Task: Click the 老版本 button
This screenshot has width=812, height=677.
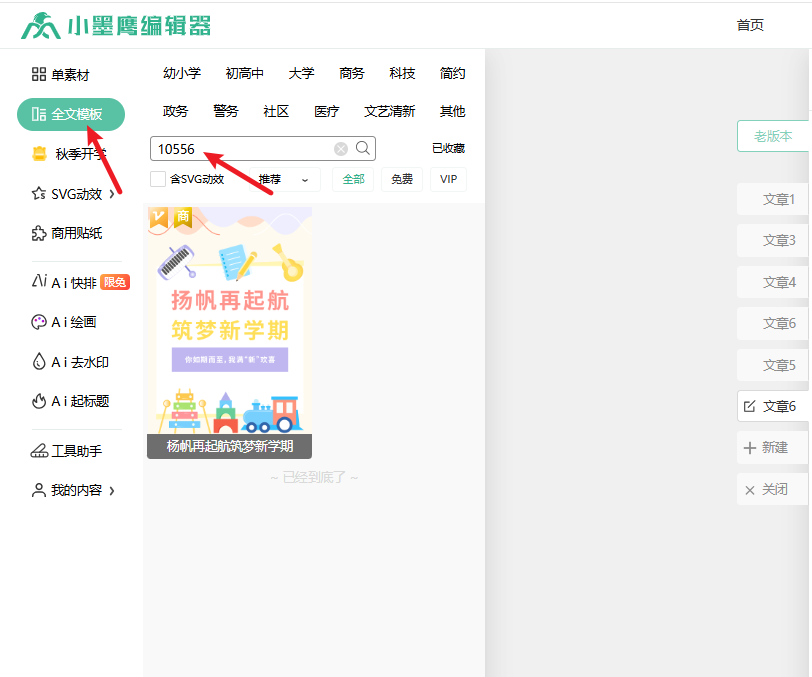Action: pos(773,136)
